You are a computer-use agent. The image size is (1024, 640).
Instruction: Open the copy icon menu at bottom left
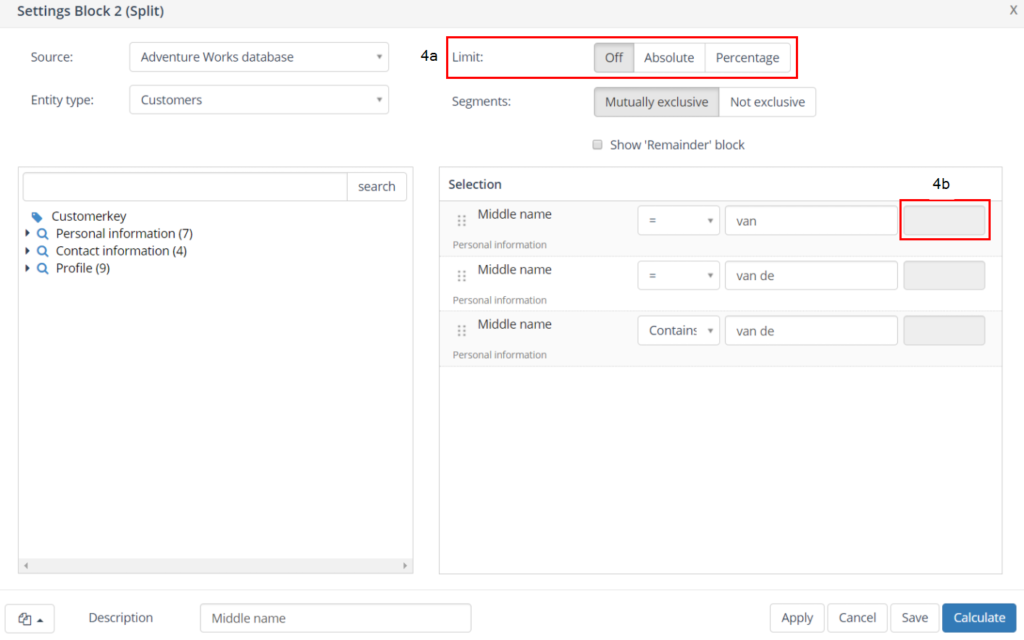(x=30, y=618)
